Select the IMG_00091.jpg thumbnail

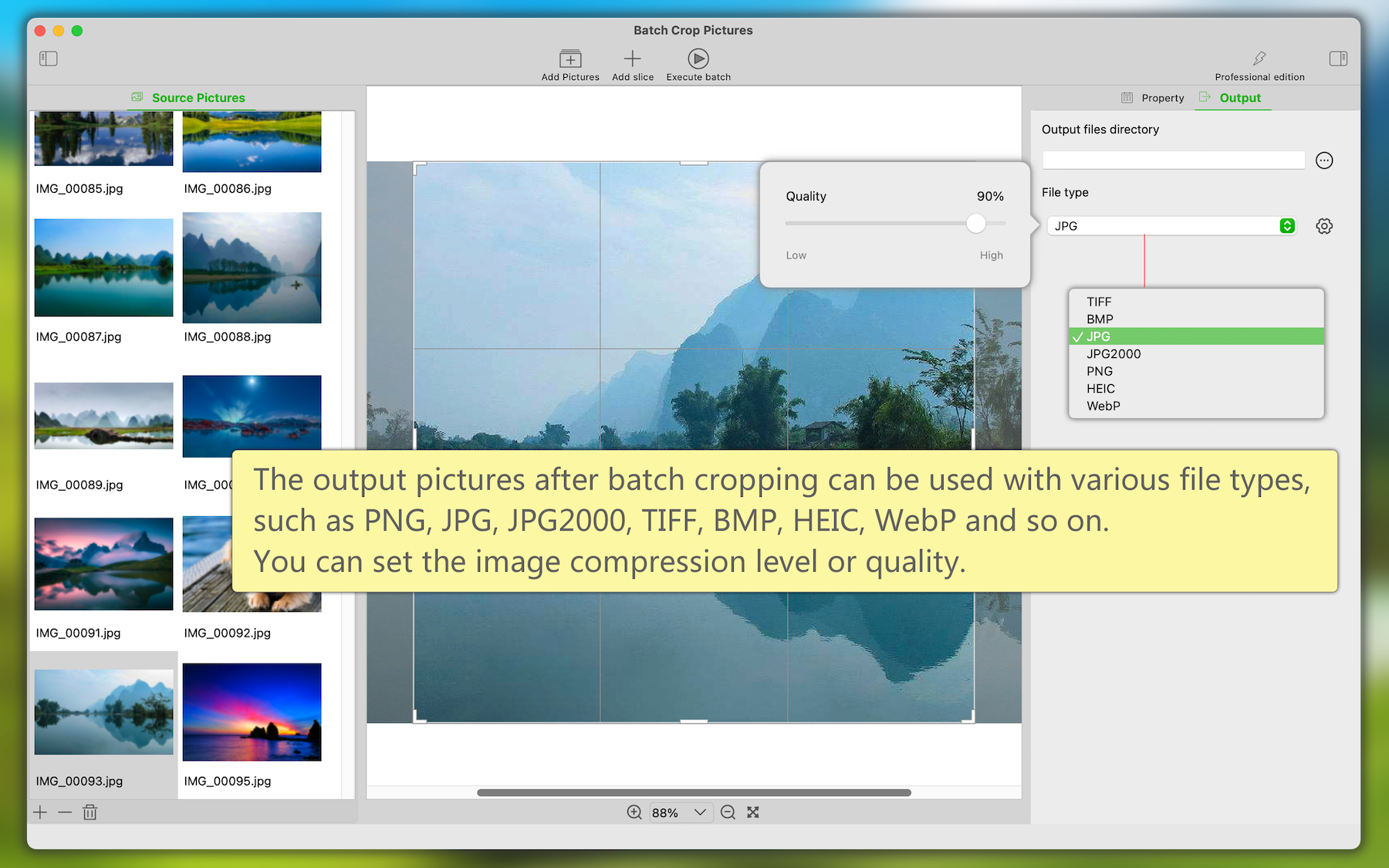click(104, 564)
